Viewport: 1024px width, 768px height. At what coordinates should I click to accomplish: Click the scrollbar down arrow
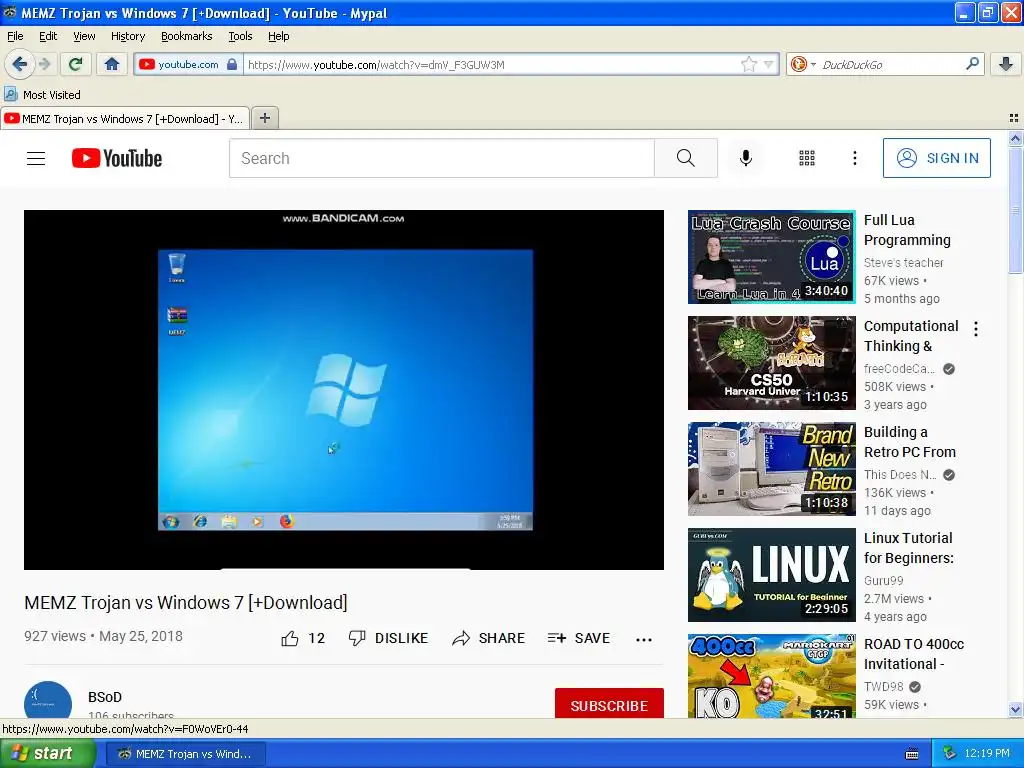coord(1015,710)
